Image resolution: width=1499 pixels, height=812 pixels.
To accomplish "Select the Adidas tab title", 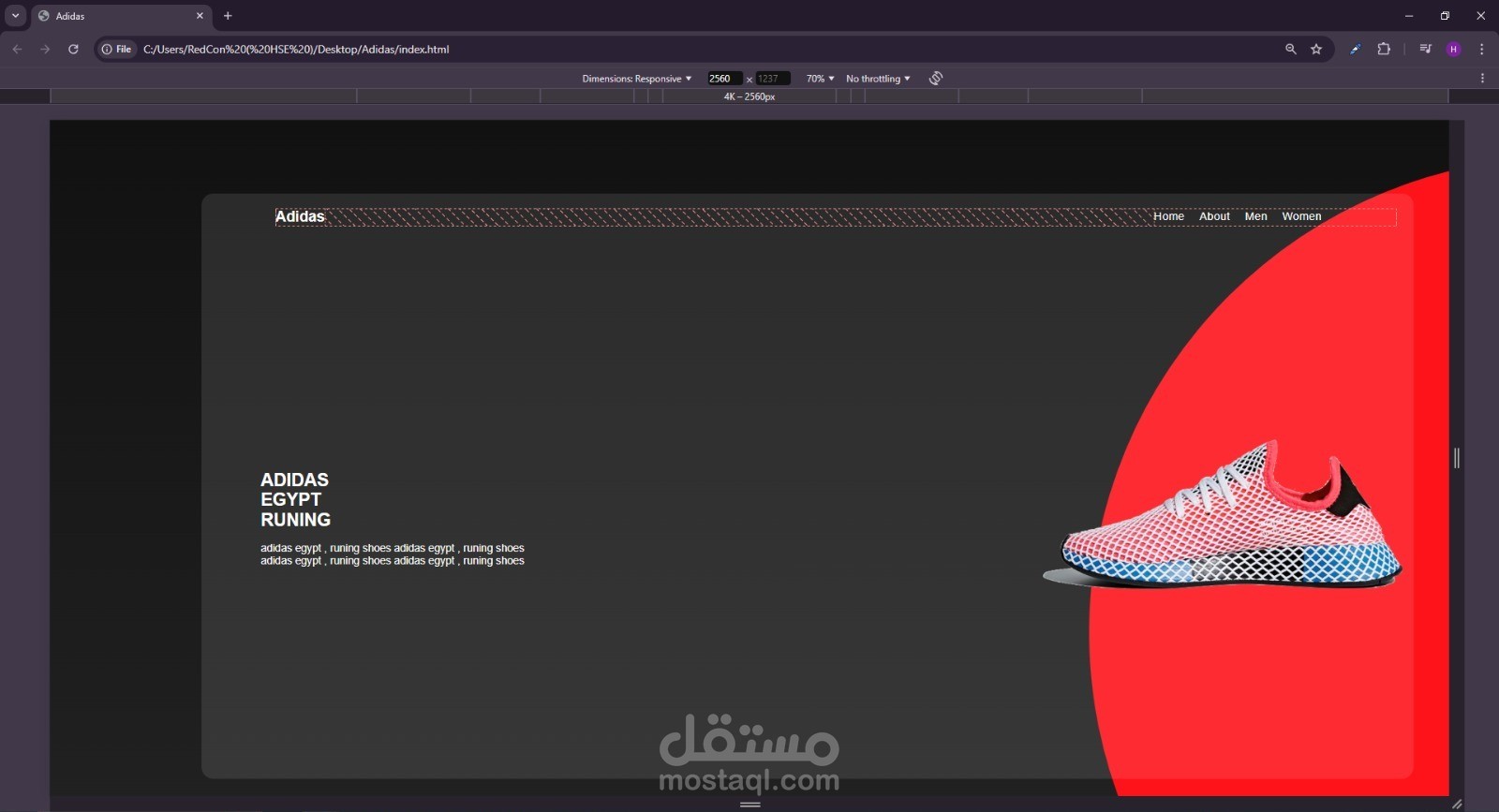I will click(70, 16).
